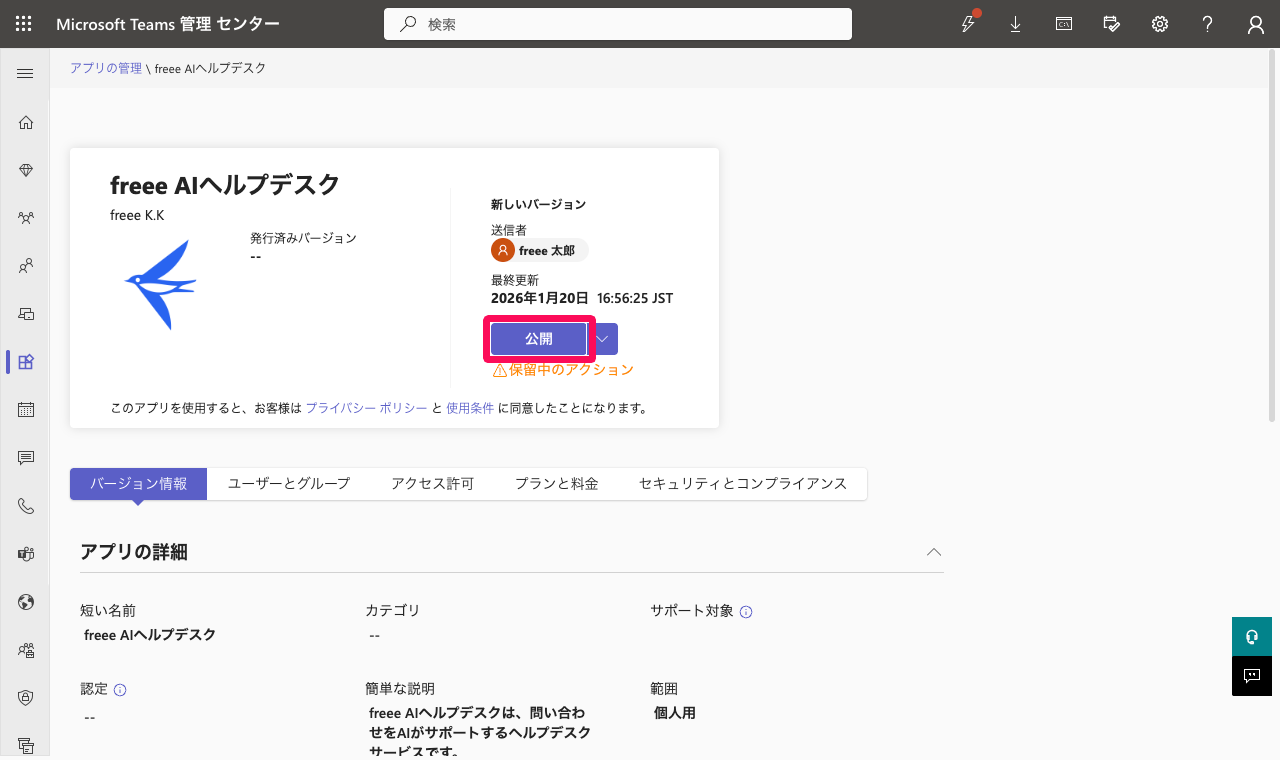Open the account profile icon
The width and height of the screenshot is (1280, 760).
tap(1256, 25)
